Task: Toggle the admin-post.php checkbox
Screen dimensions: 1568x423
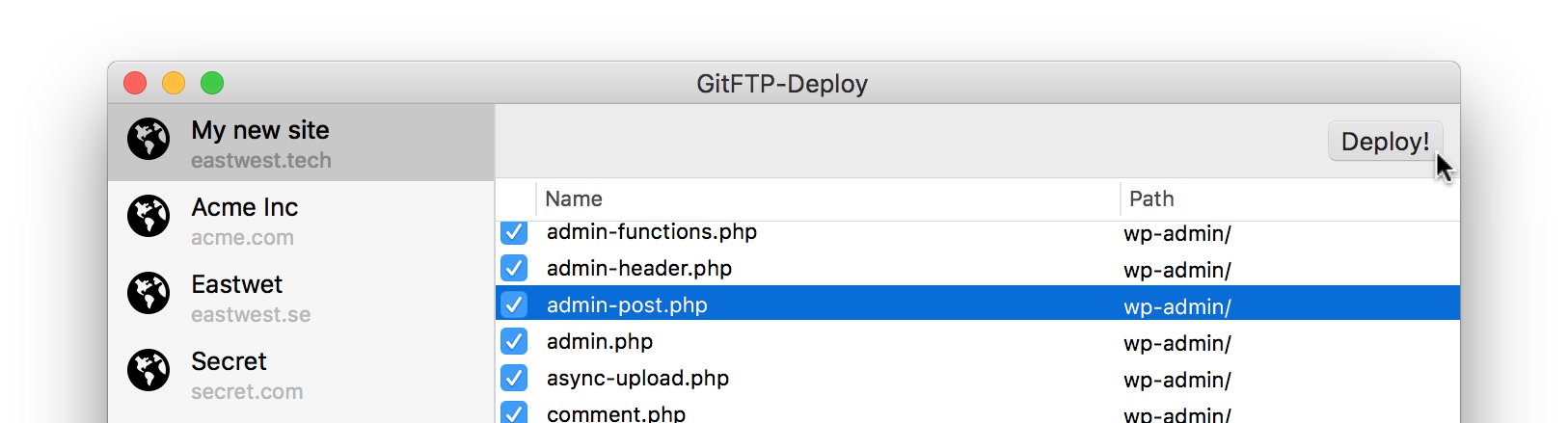Action: 514,304
